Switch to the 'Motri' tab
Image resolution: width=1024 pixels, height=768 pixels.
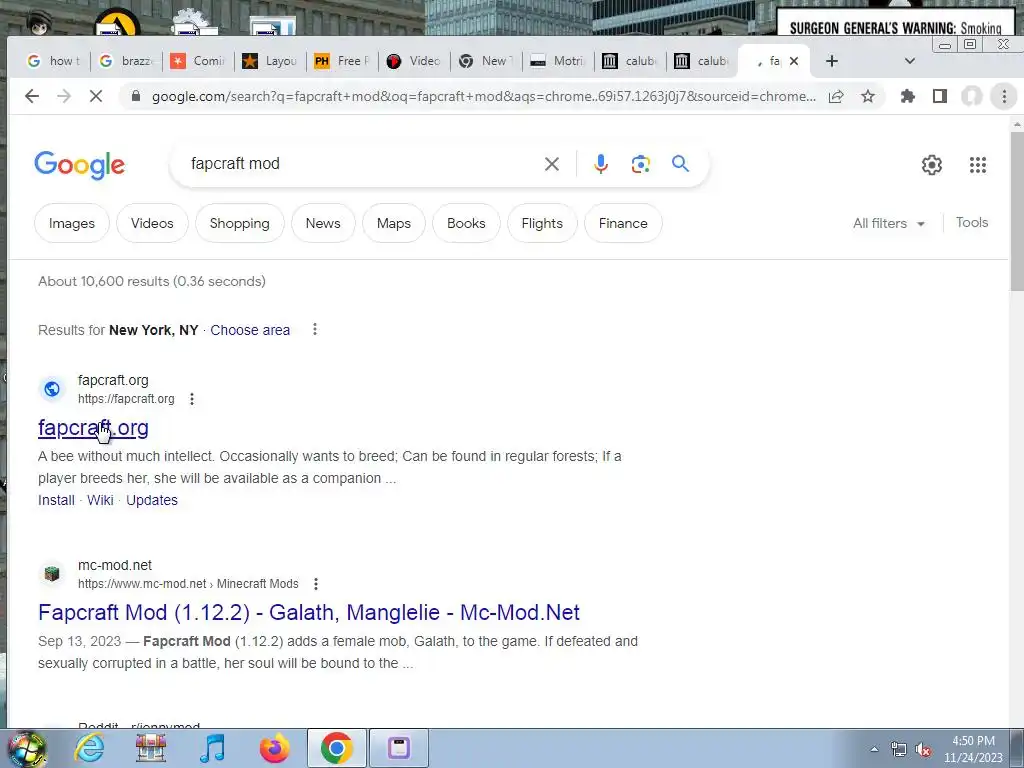click(x=557, y=61)
